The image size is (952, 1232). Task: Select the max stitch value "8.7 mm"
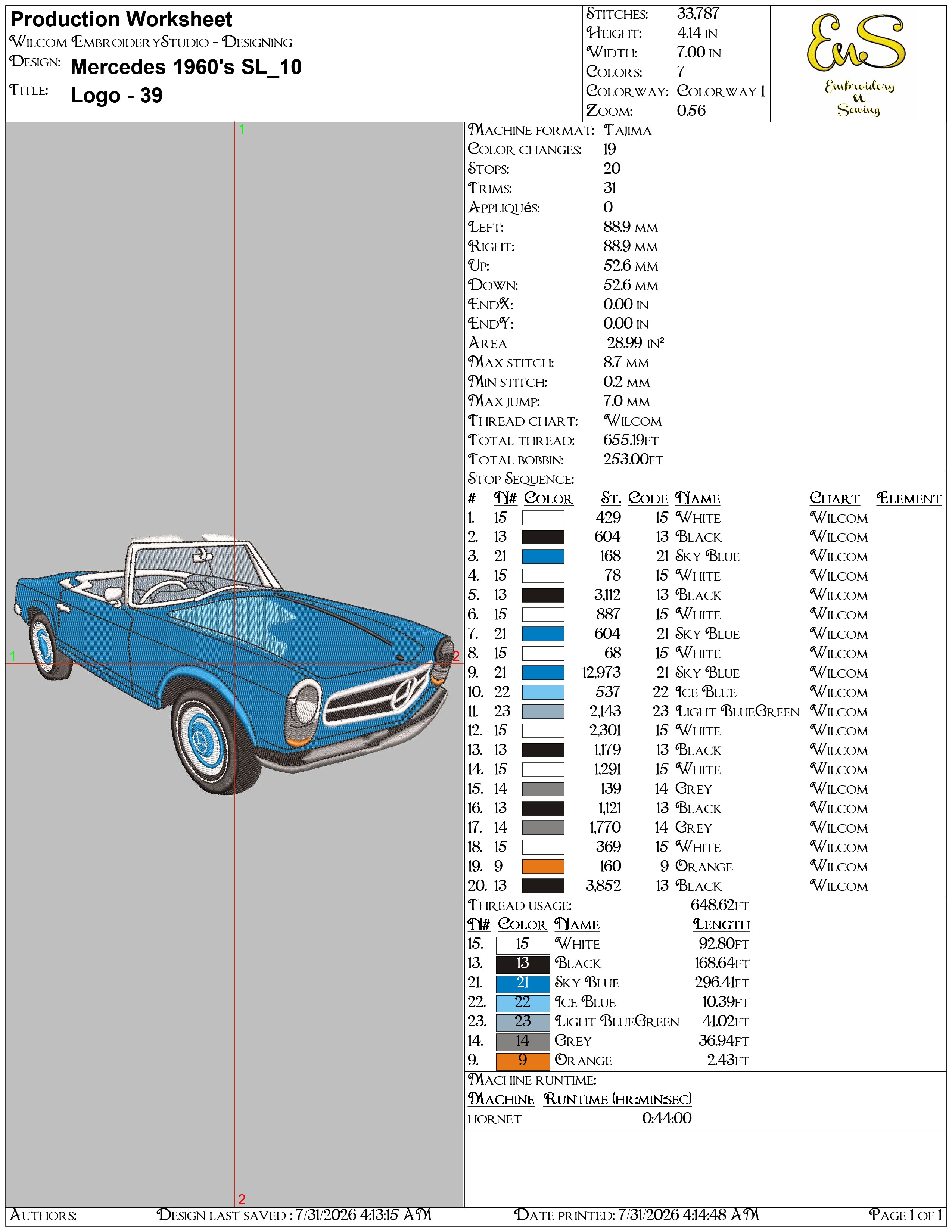pos(626,363)
